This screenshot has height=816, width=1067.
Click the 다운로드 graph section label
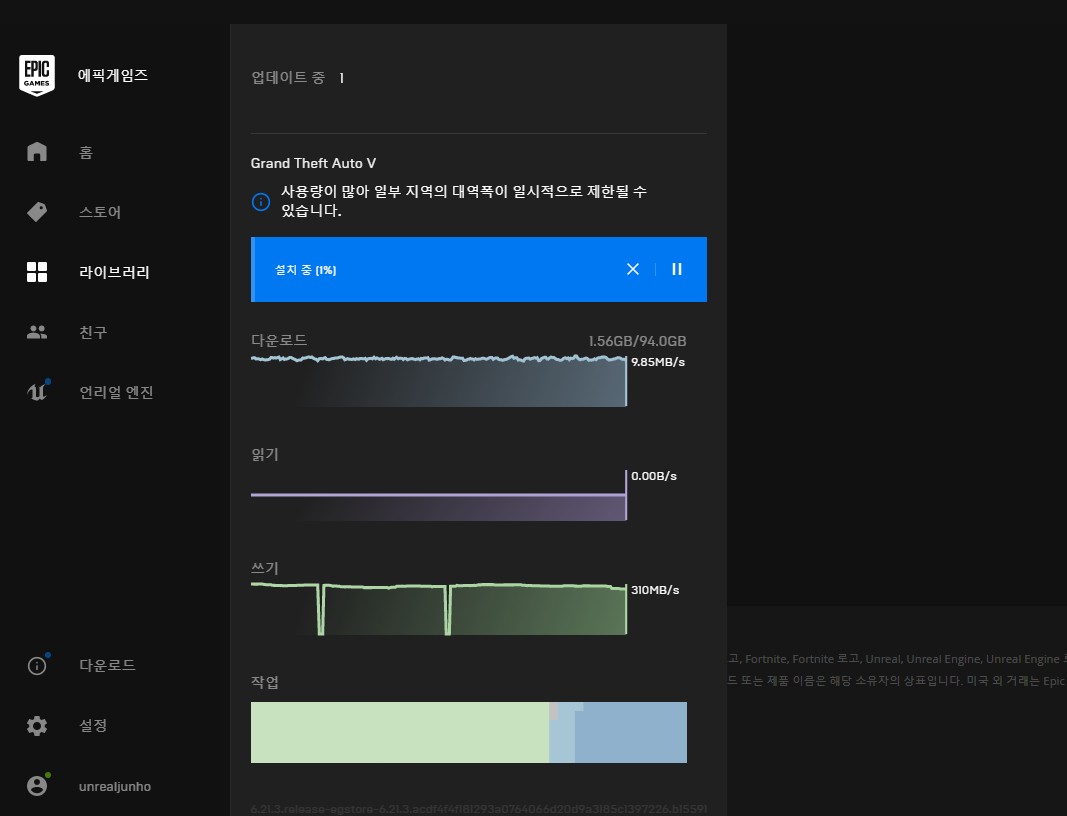coord(279,340)
